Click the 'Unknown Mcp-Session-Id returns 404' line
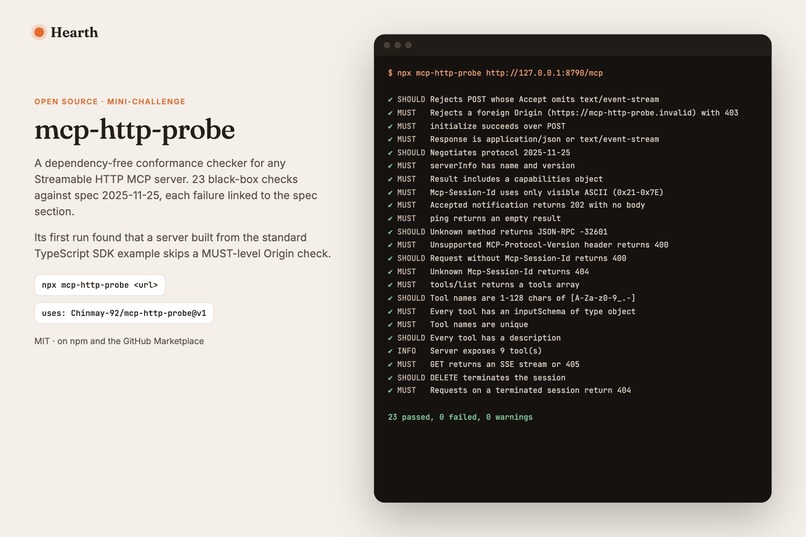The width and height of the screenshot is (806, 537). [489, 271]
